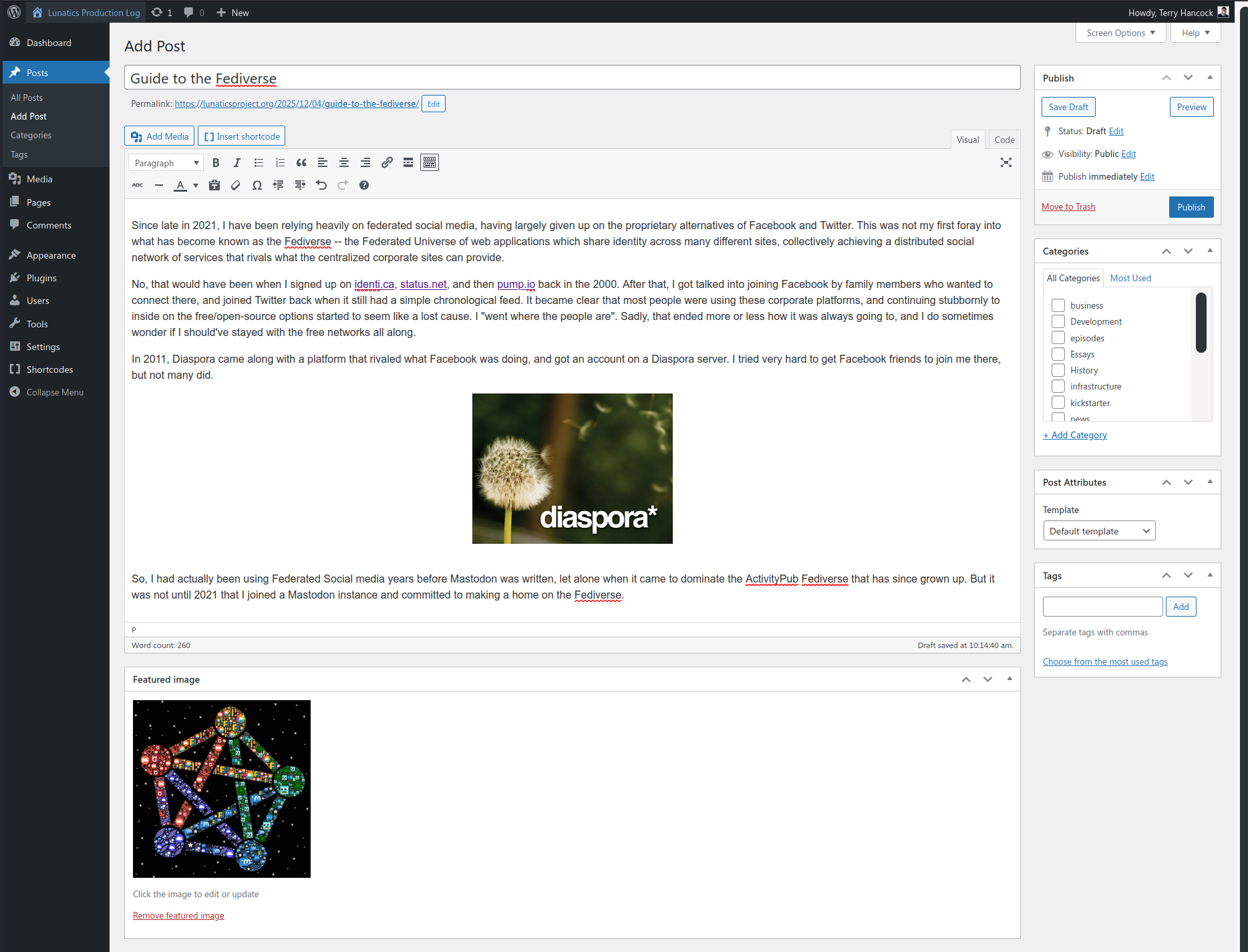1248x952 pixels.
Task: Open the text color picker arrow
Action: coord(196,186)
